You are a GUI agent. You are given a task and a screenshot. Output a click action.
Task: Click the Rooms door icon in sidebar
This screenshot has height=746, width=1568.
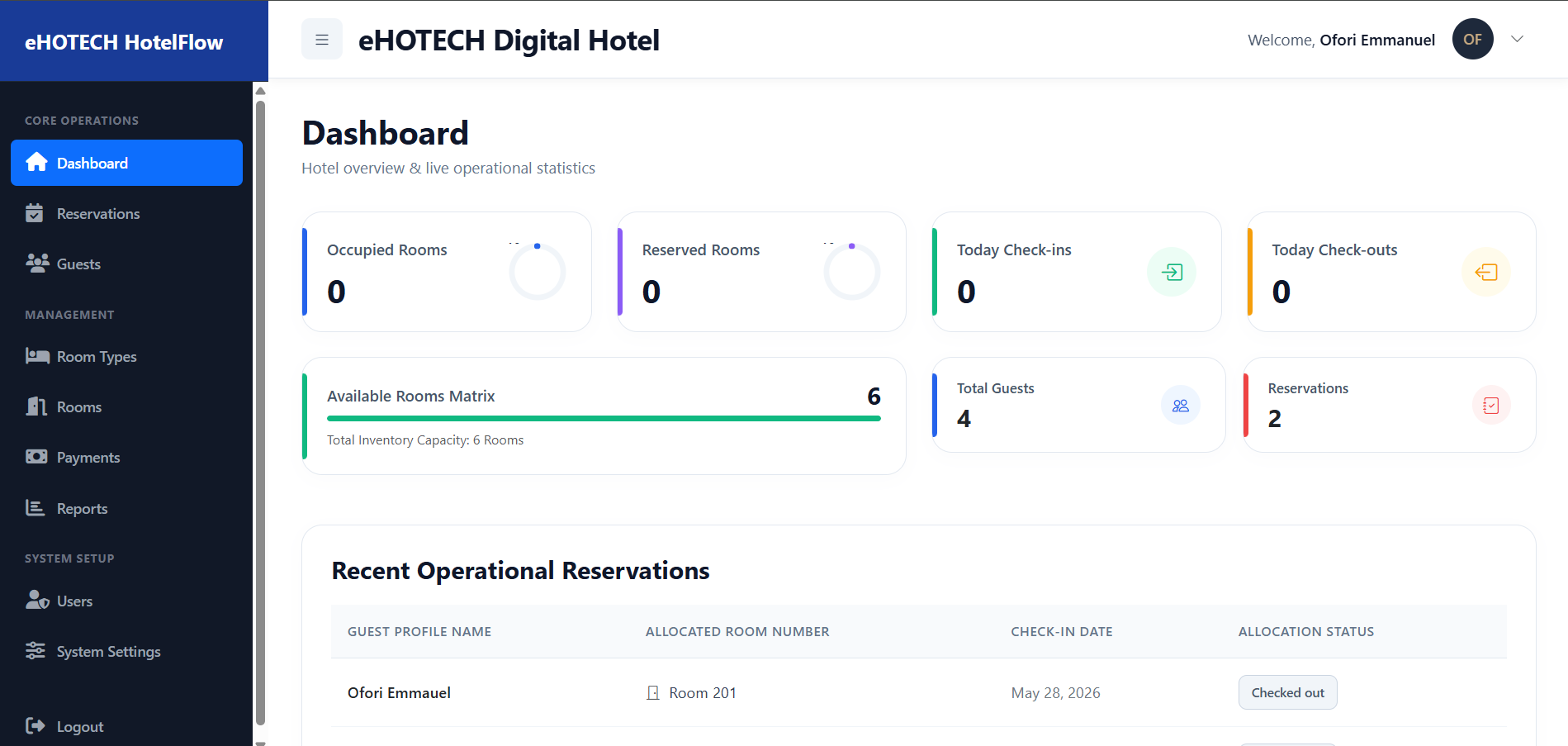(x=36, y=406)
